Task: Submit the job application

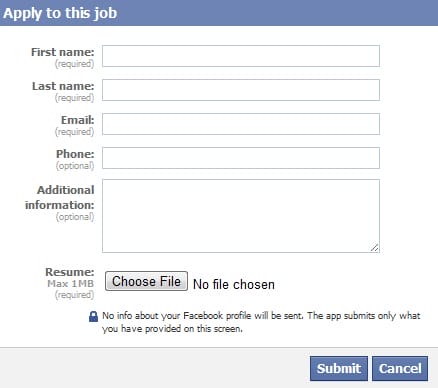Action: coord(339,368)
